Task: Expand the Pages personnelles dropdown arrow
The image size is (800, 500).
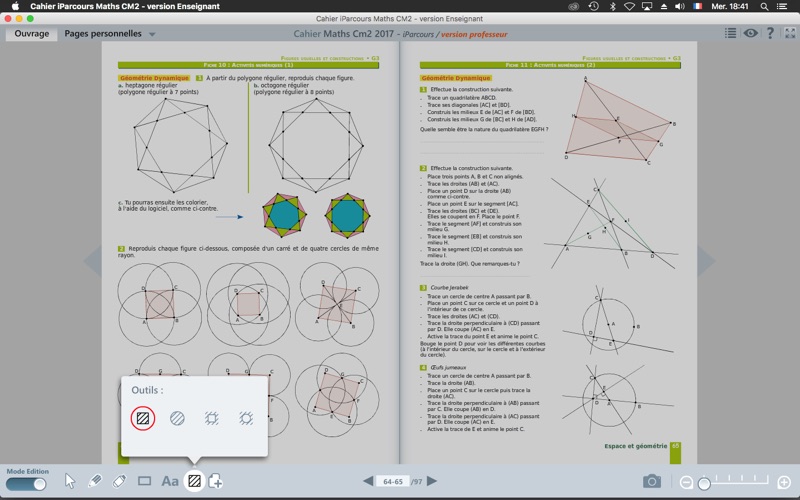Action: pyautogui.click(x=152, y=35)
